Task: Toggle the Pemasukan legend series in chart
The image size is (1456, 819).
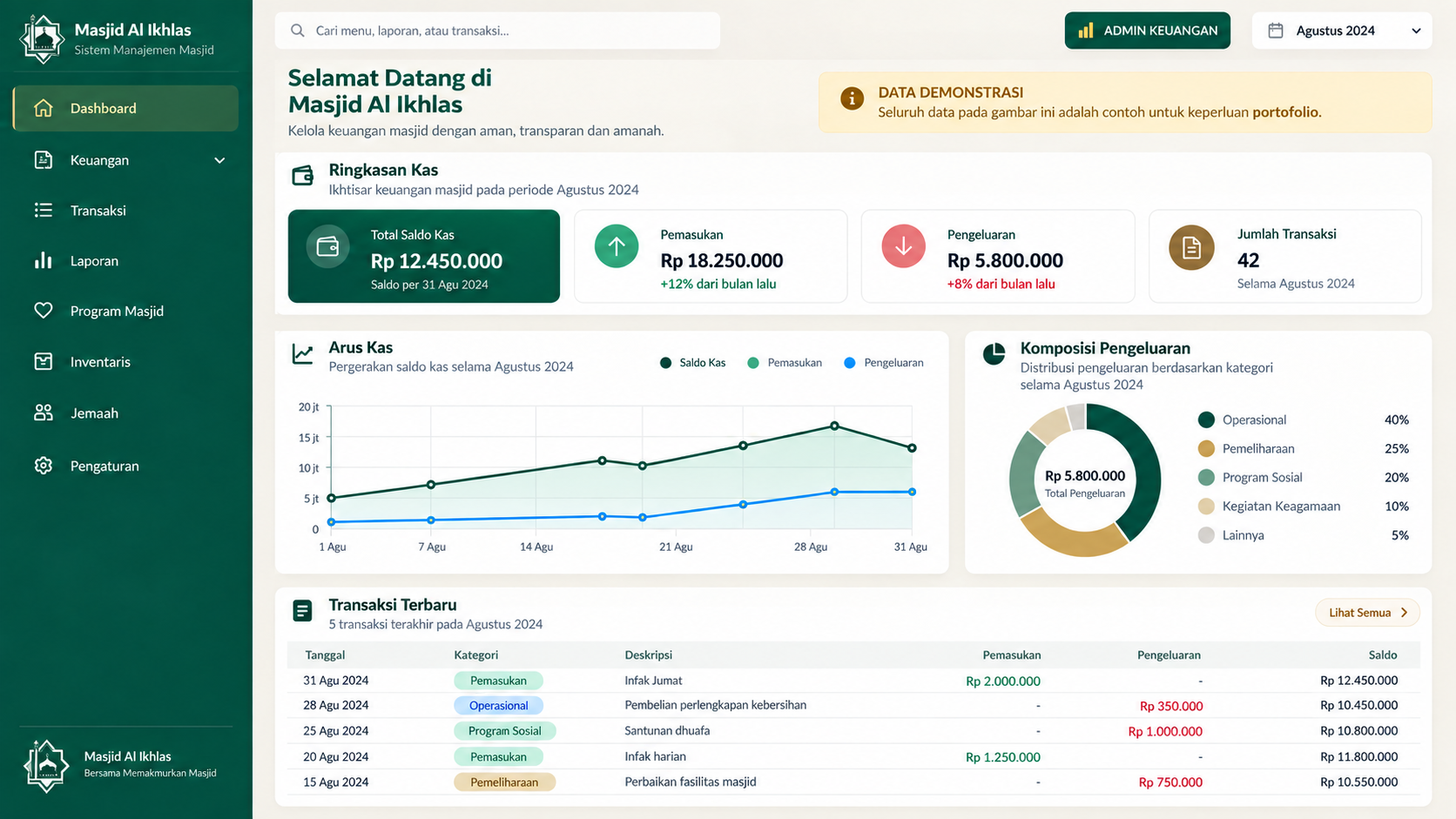Action: (x=785, y=363)
